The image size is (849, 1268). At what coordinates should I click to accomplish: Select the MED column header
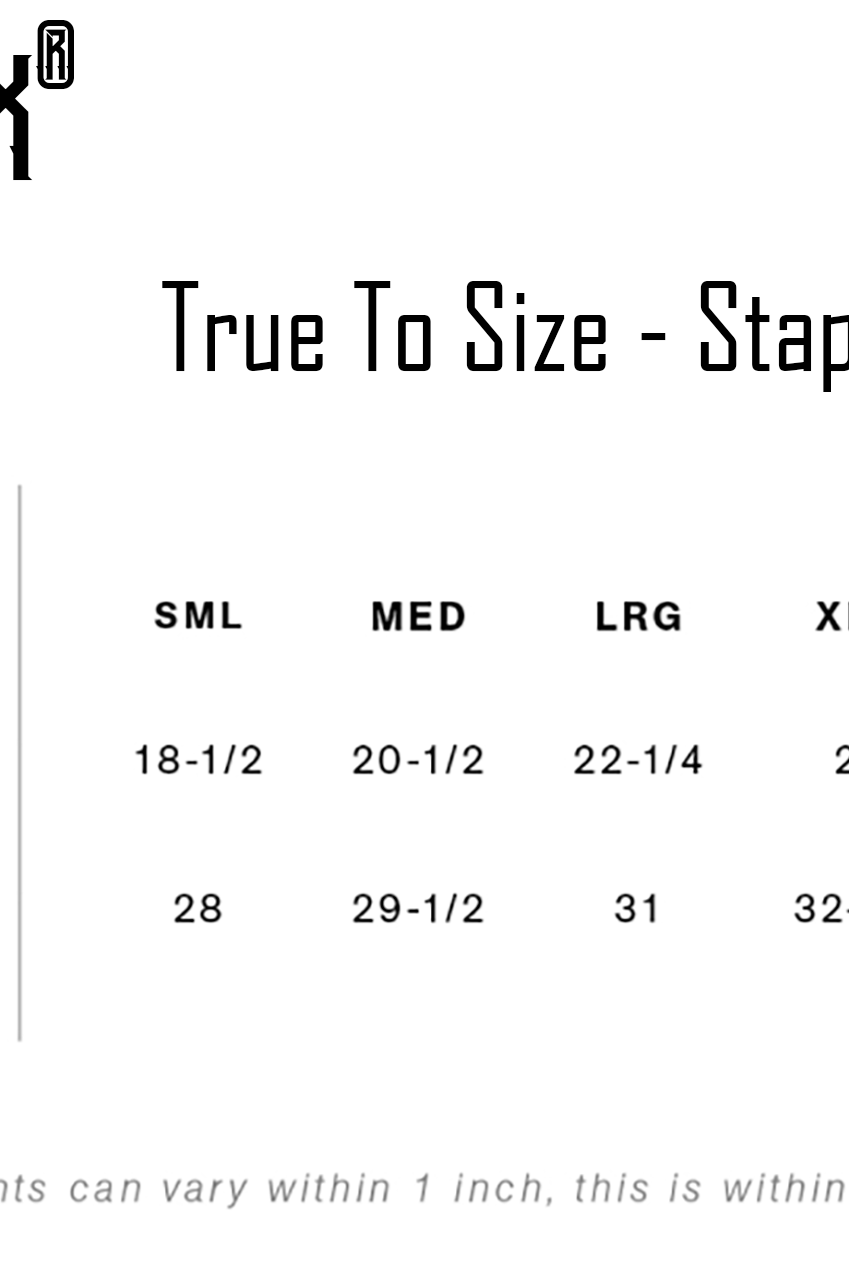click(x=418, y=616)
